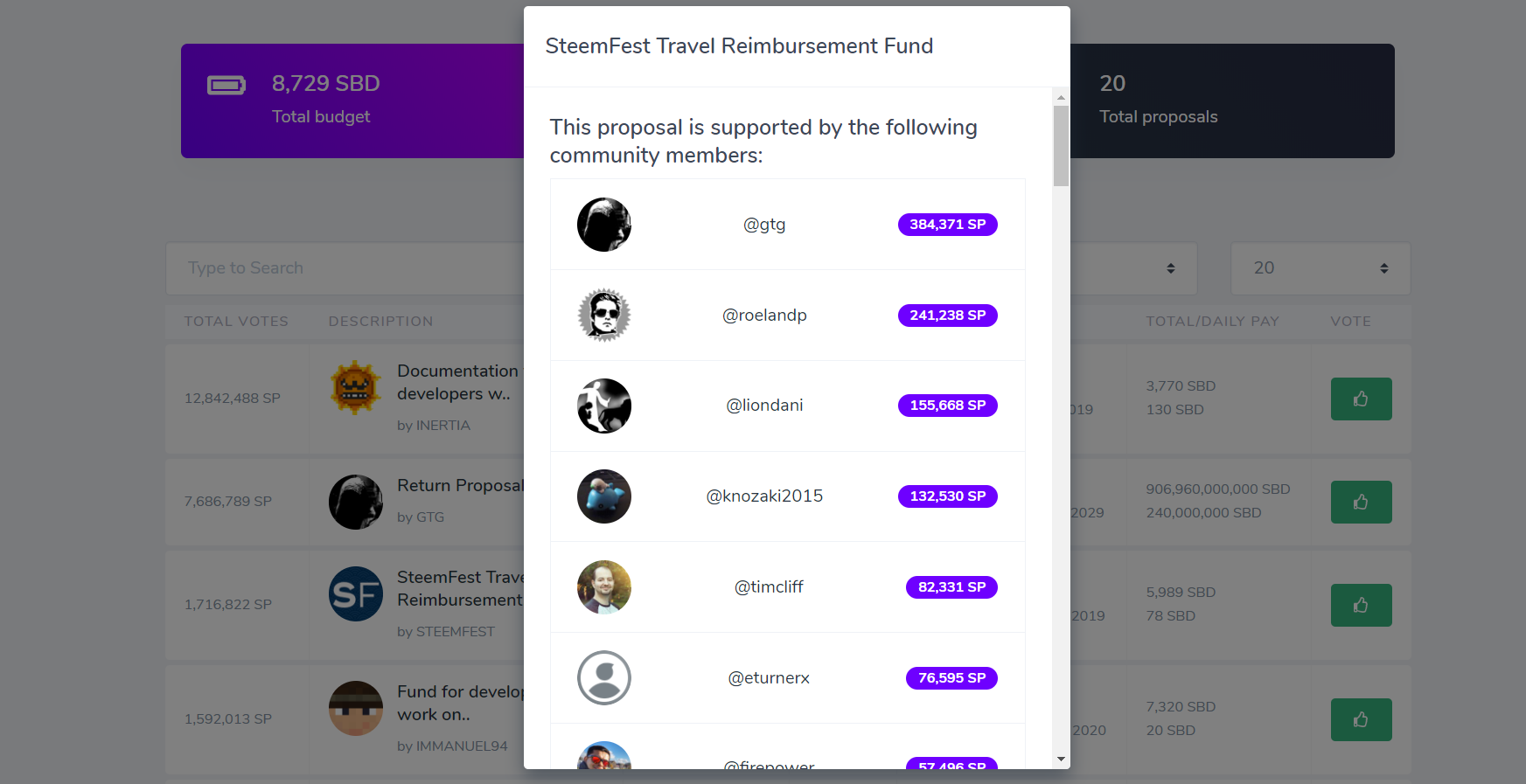1526x784 pixels.
Task: Open the @knozaki2015 profile link
Action: point(764,496)
